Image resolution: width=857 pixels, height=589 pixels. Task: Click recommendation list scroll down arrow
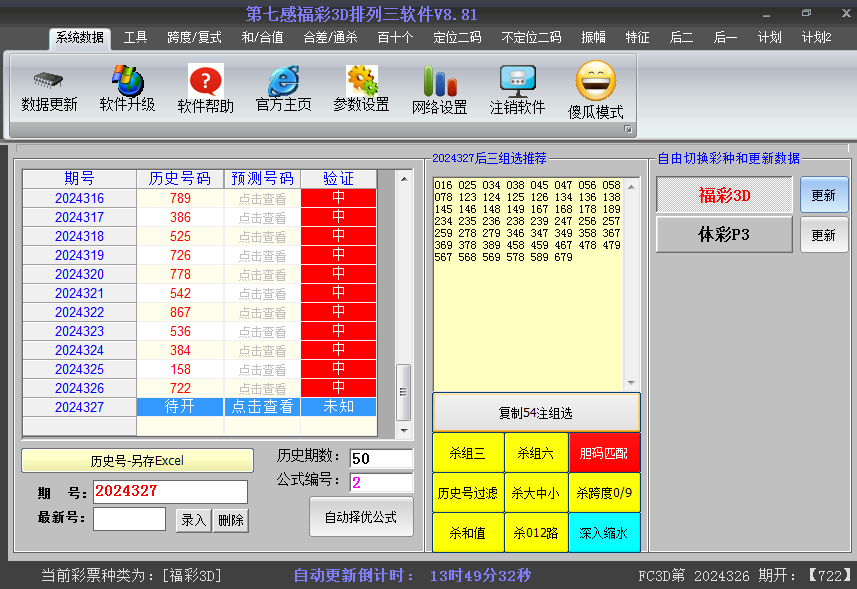click(x=631, y=382)
